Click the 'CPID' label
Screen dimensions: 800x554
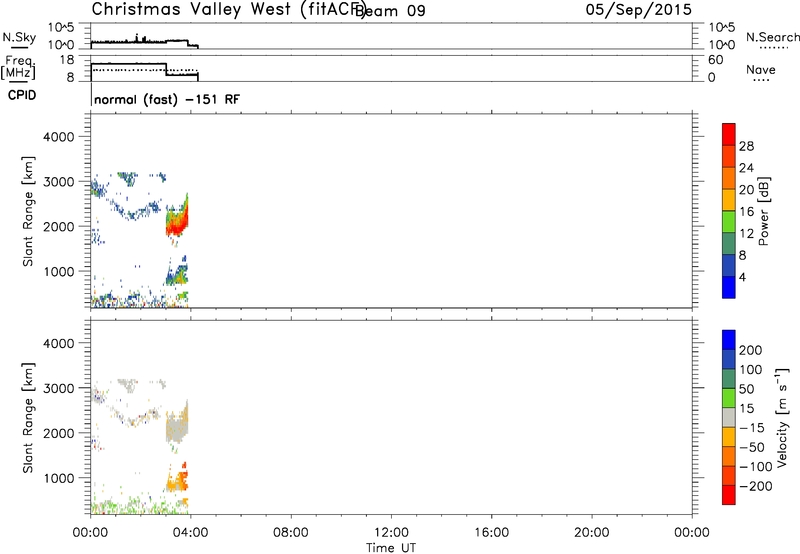point(22,95)
